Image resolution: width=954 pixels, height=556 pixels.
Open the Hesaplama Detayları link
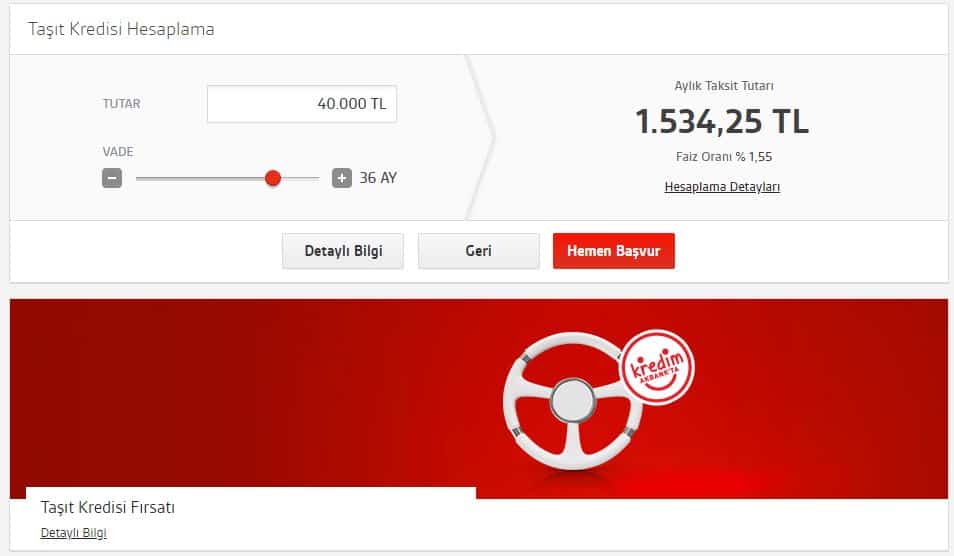pos(722,187)
